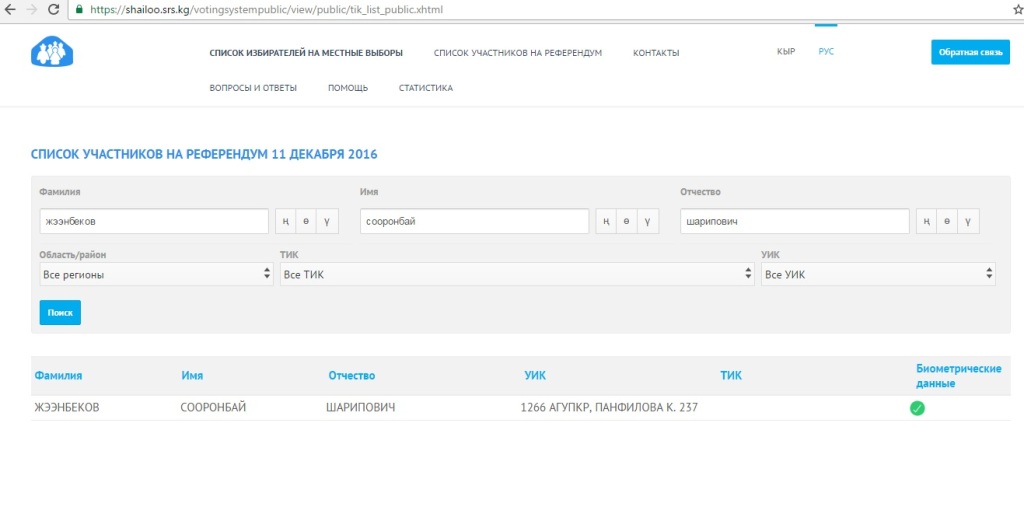Screen dimensions: 1024x514
Task: Insert letter ү next to Отчество field
Action: pyautogui.click(x=969, y=221)
